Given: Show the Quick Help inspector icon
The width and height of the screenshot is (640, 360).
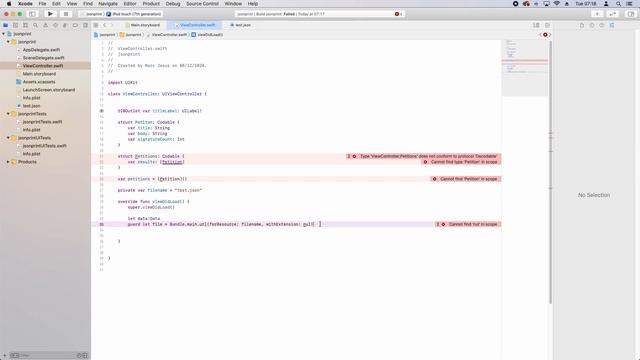Looking at the screenshot, I should (602, 25).
